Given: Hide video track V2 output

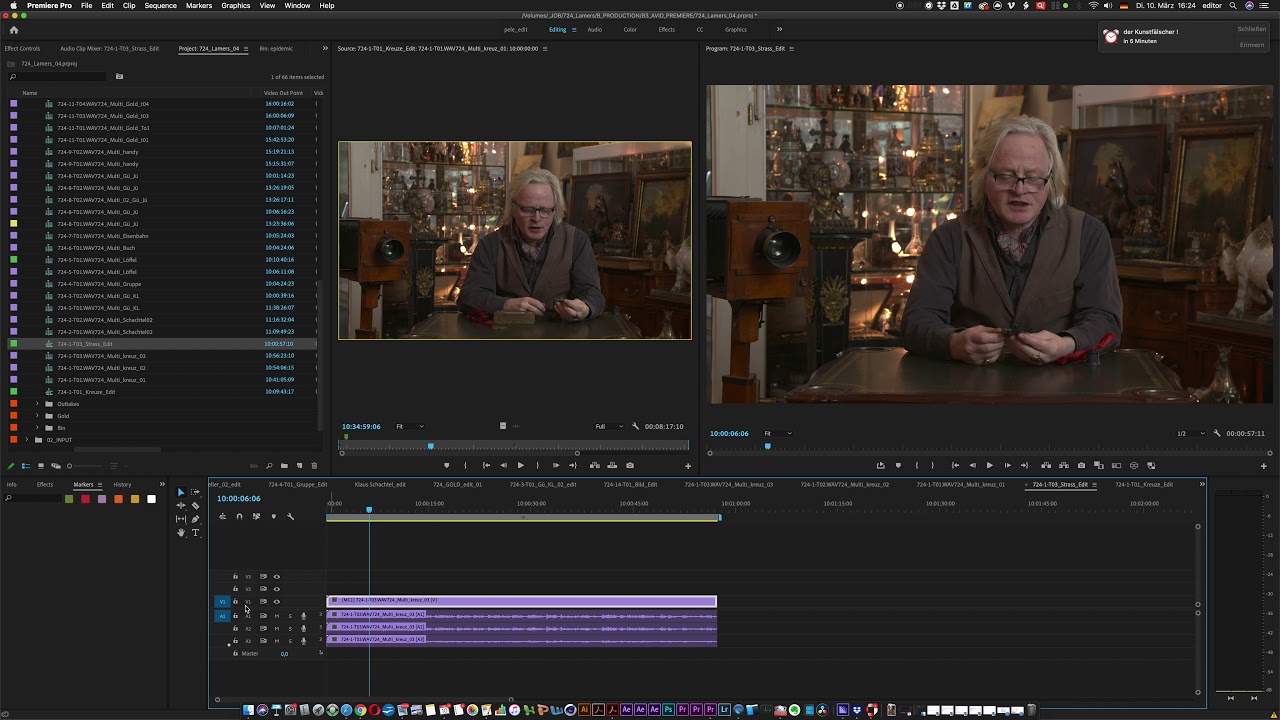Looking at the screenshot, I should [277, 589].
